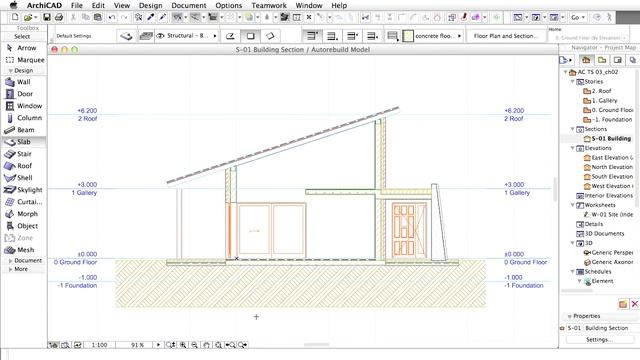Click the Floor Plan and Section button
This screenshot has width=640, height=360.
click(x=506, y=36)
